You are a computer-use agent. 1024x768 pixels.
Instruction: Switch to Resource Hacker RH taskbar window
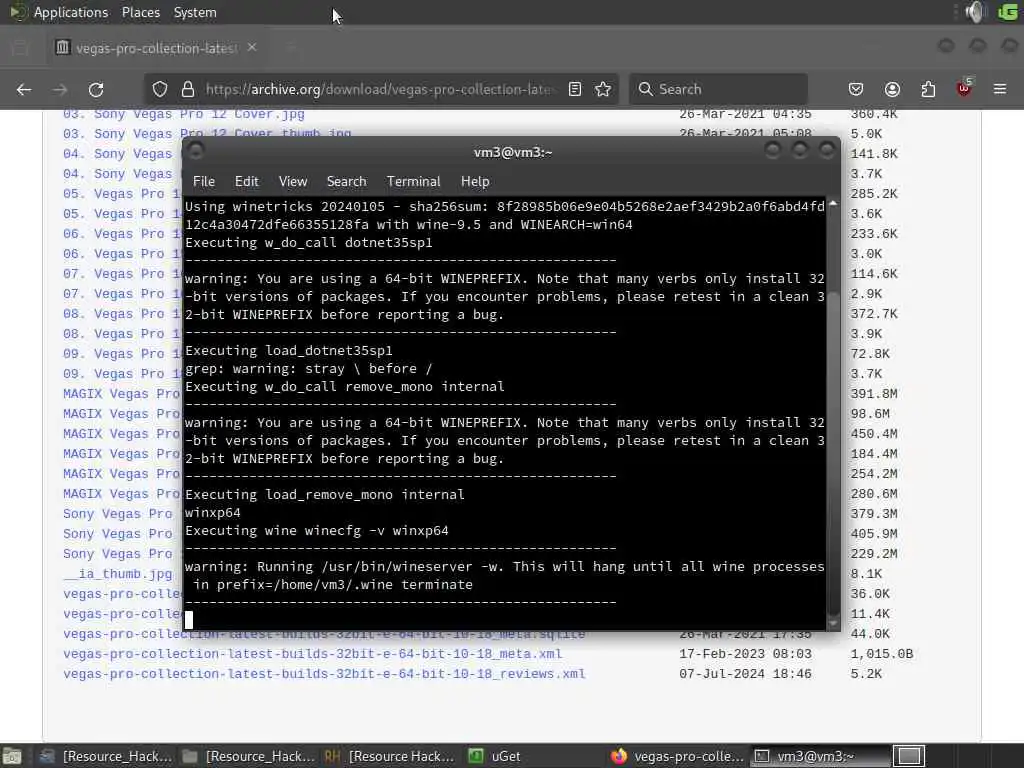pos(390,756)
